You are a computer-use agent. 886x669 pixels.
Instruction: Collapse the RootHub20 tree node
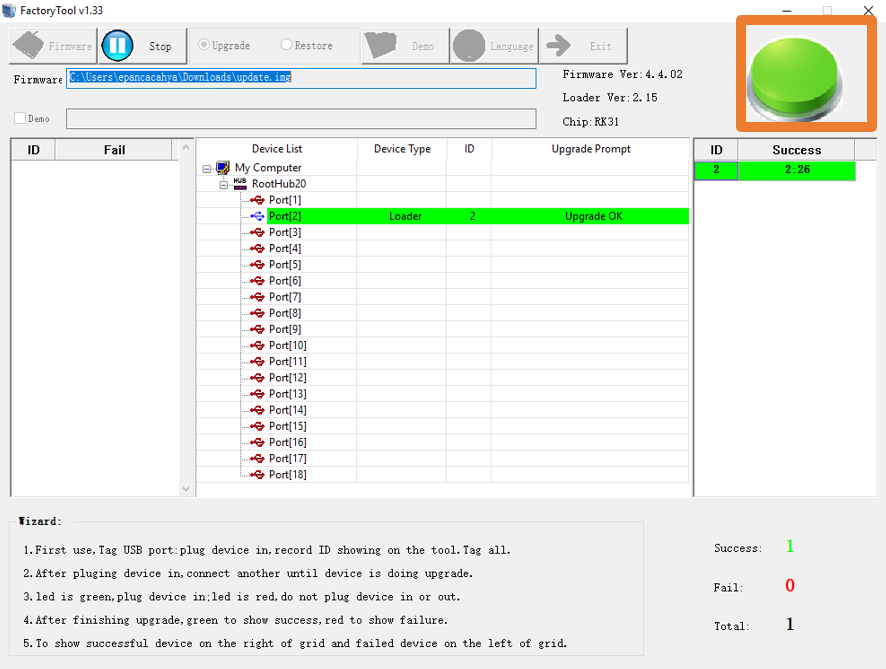pyautogui.click(x=224, y=185)
